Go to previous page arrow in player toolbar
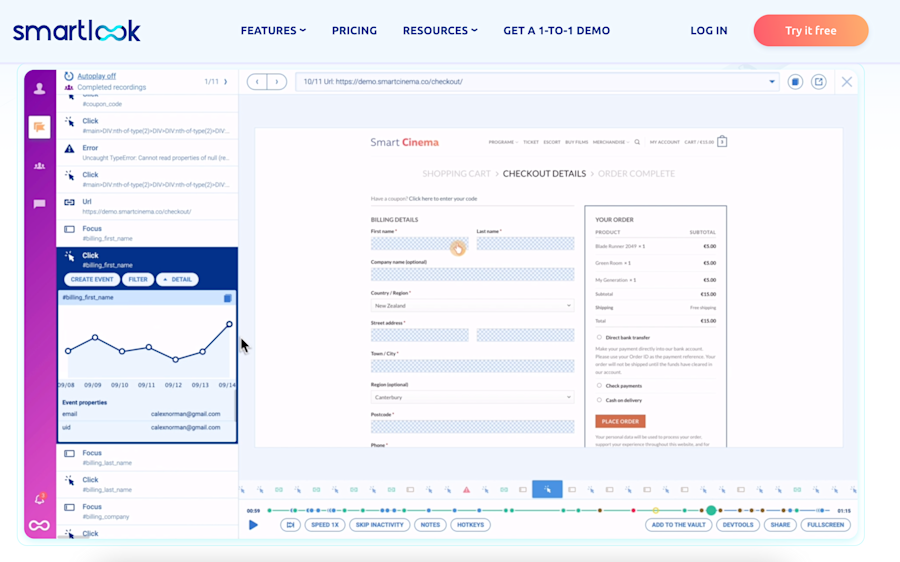Image resolution: width=900 pixels, height=562 pixels. 257,82
